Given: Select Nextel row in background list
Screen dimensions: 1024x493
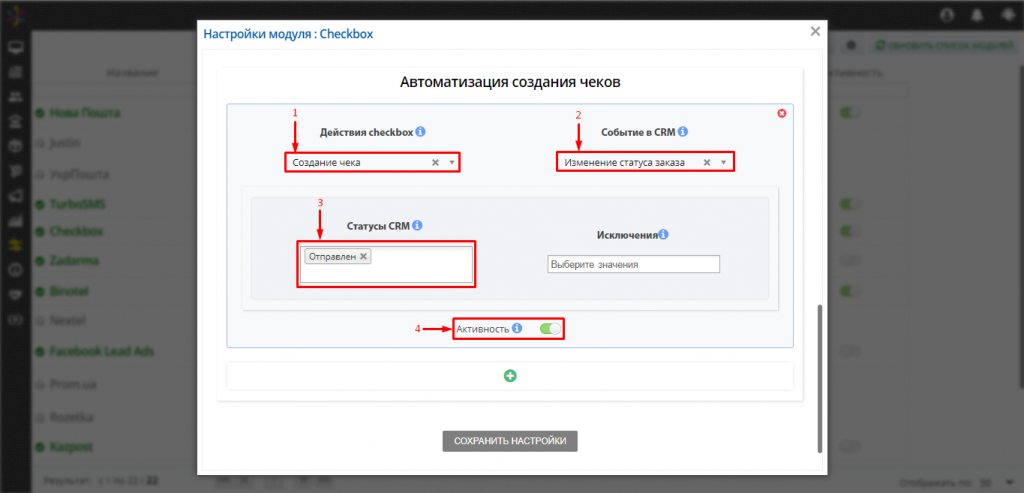Looking at the screenshot, I should tap(69, 321).
